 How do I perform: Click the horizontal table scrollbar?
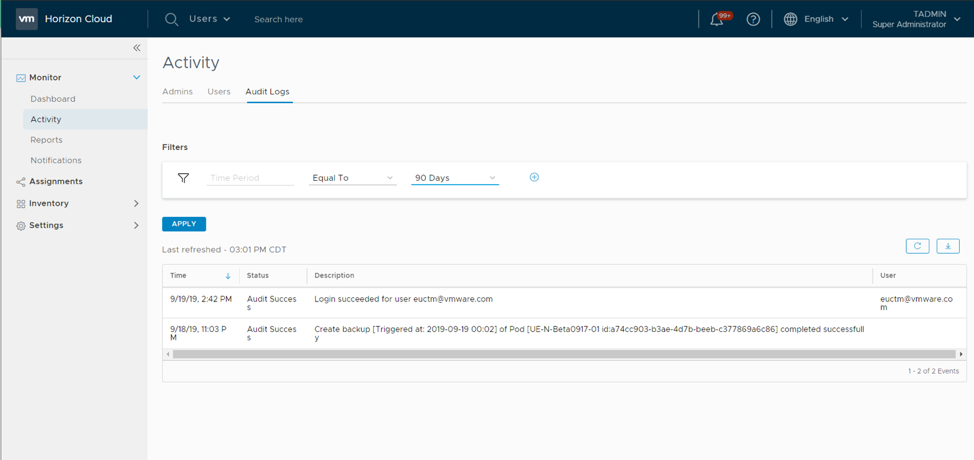[563, 354]
